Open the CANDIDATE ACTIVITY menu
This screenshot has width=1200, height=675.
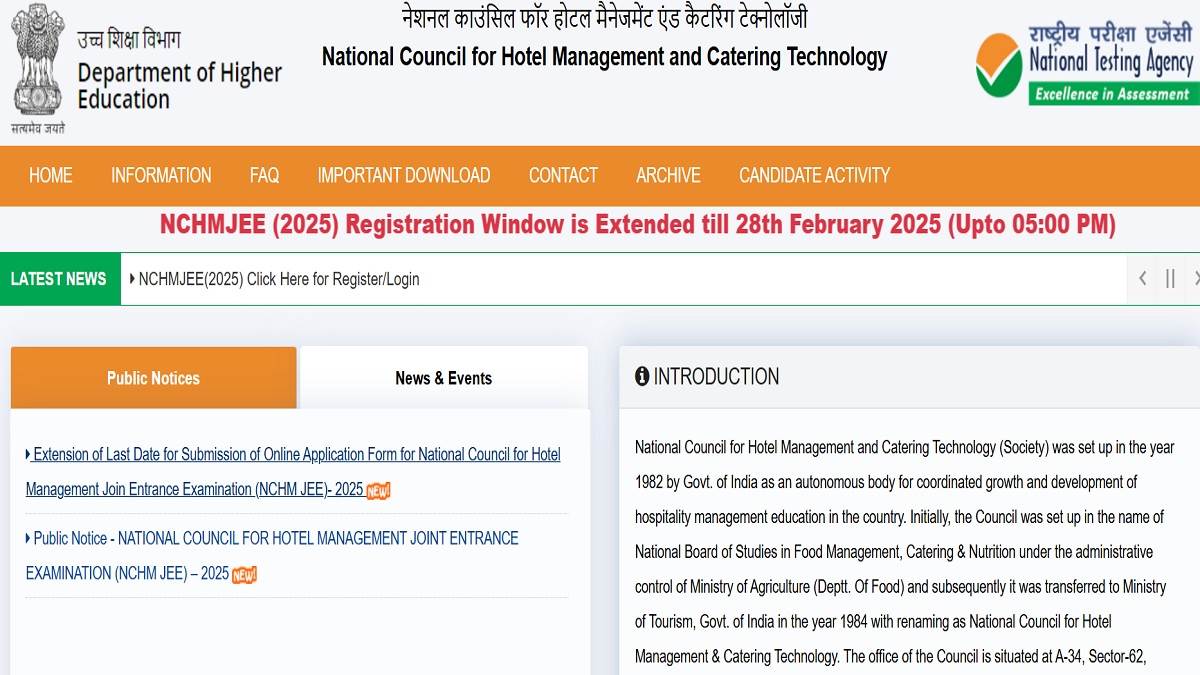(814, 175)
